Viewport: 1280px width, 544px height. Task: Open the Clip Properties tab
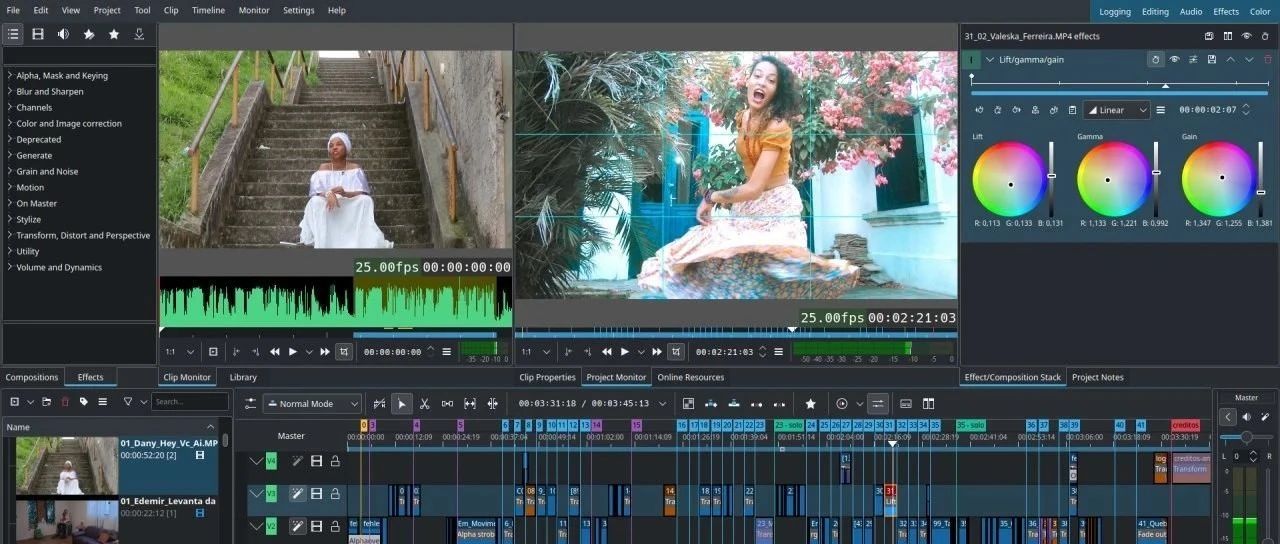click(x=547, y=377)
